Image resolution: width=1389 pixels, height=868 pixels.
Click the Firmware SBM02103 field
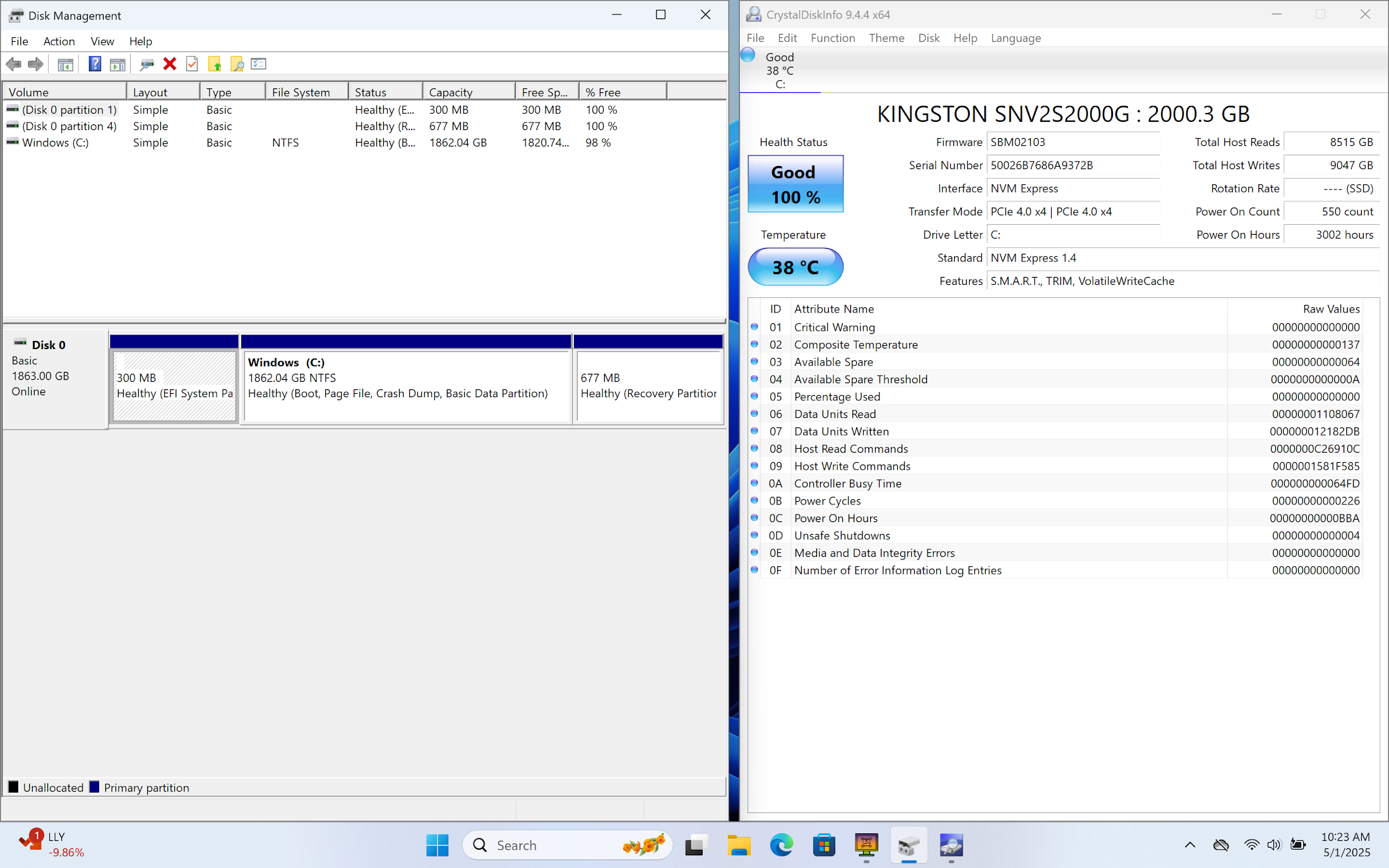1073,142
